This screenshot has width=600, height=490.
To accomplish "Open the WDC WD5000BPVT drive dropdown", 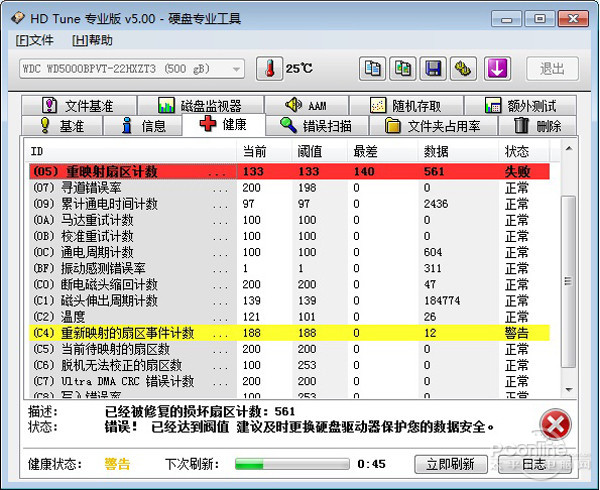I will 131,69.
